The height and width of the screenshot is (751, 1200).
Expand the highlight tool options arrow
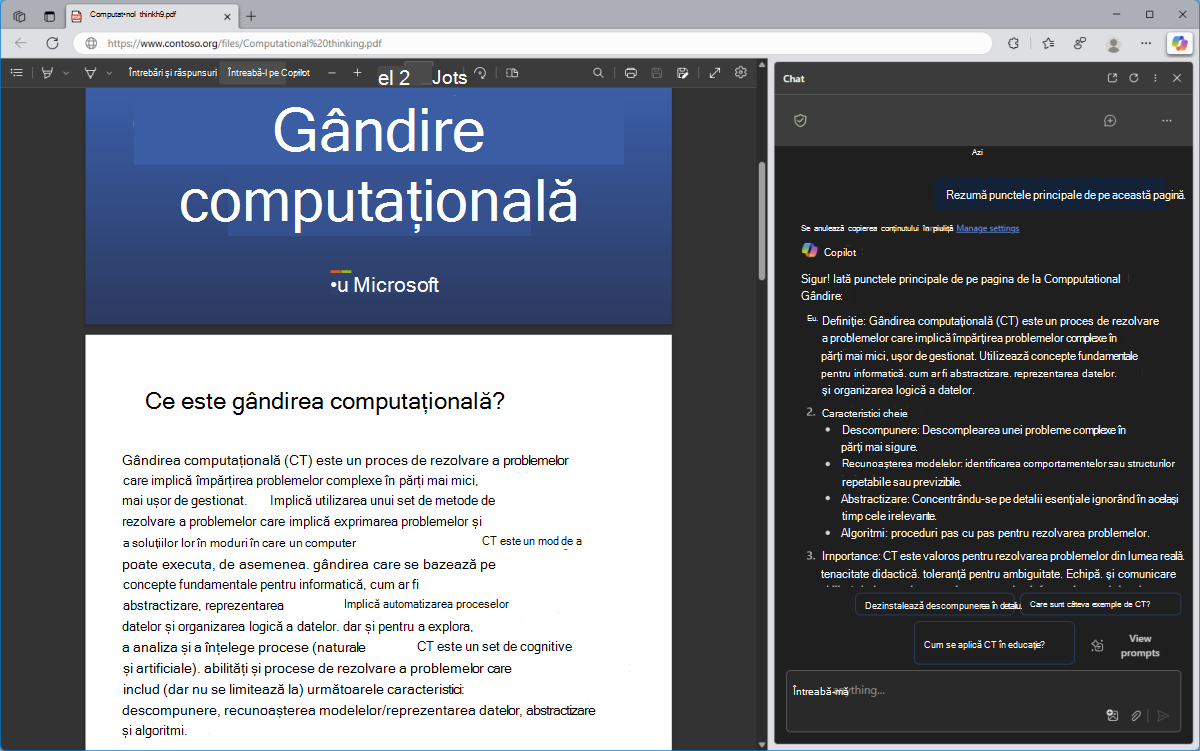tap(66, 73)
